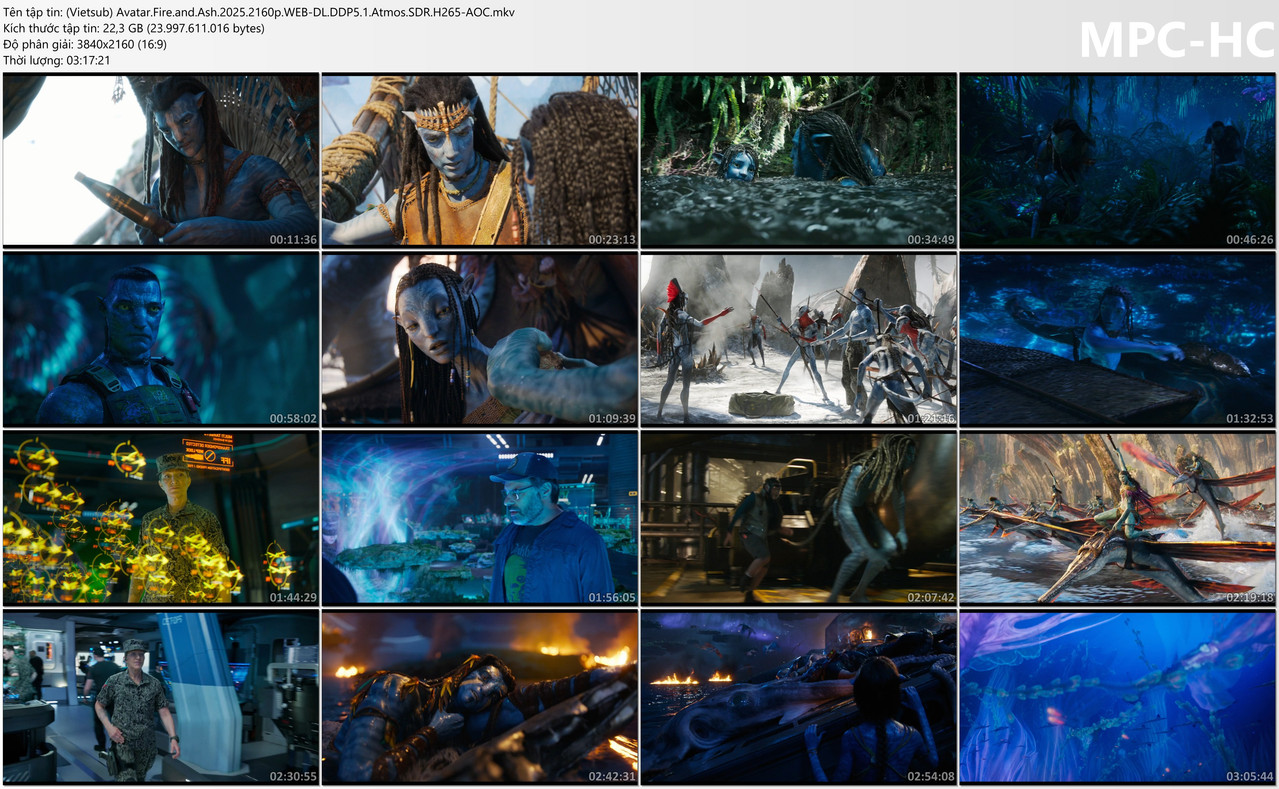Select the thumbnail stamped 00:23:13

tap(480, 160)
